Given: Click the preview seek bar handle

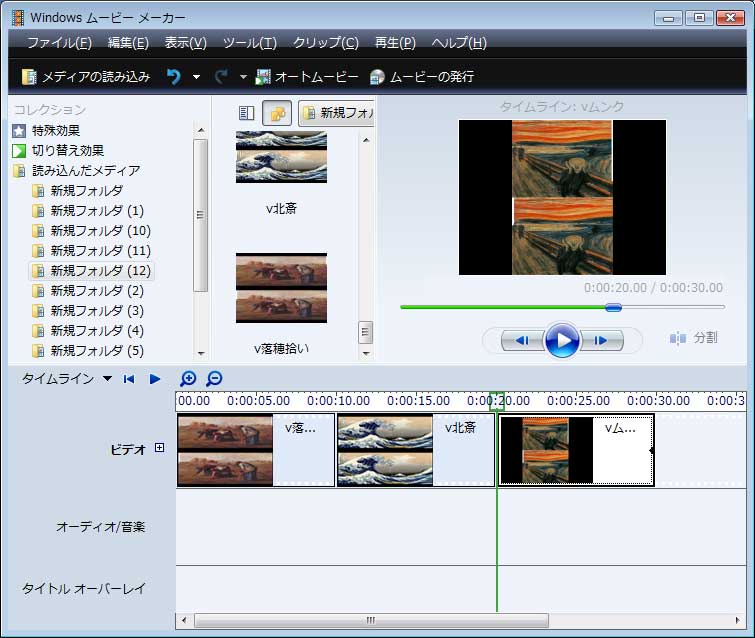Looking at the screenshot, I should point(613,307).
